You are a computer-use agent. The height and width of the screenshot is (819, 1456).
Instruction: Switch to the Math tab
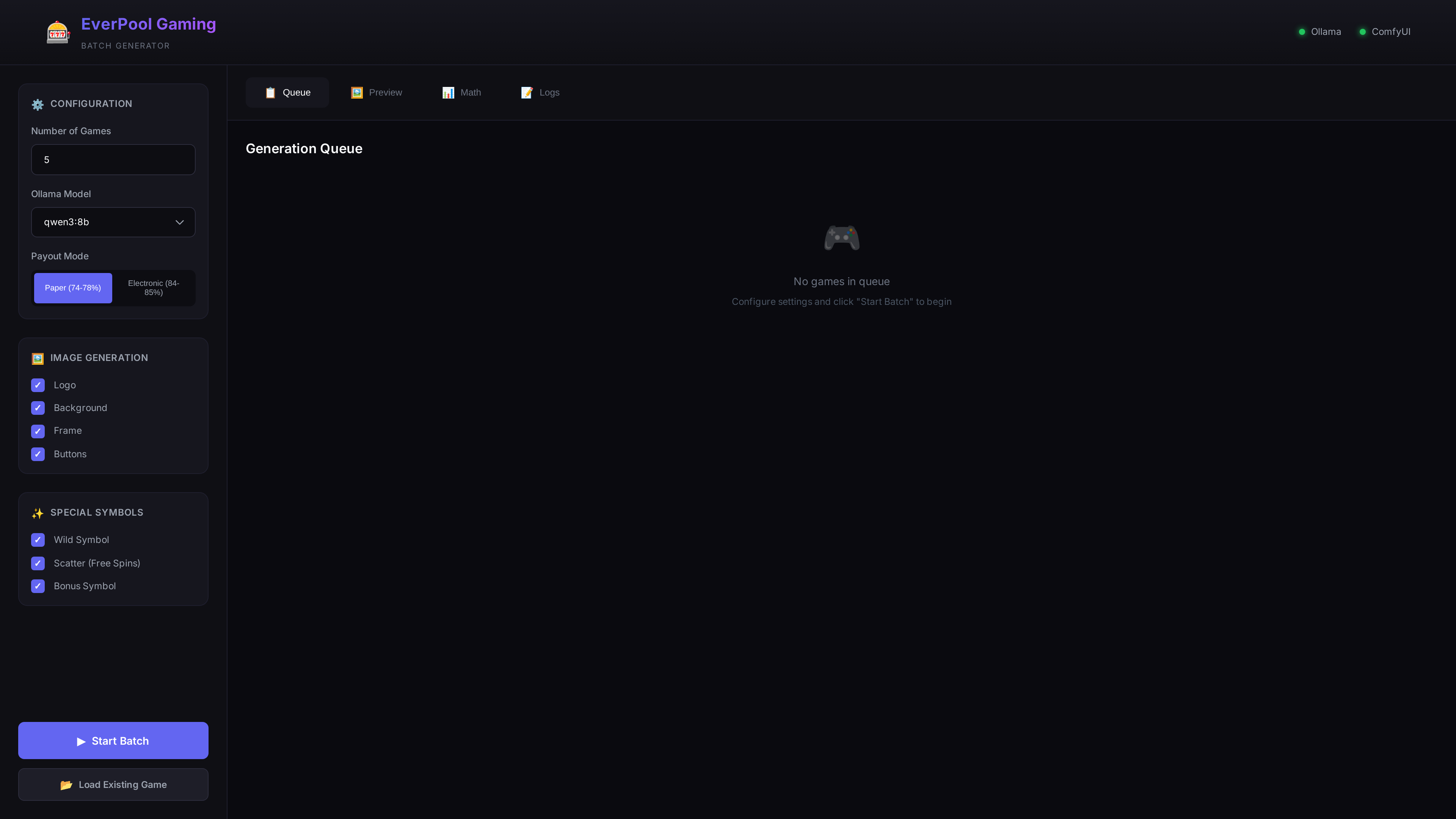coord(461,93)
